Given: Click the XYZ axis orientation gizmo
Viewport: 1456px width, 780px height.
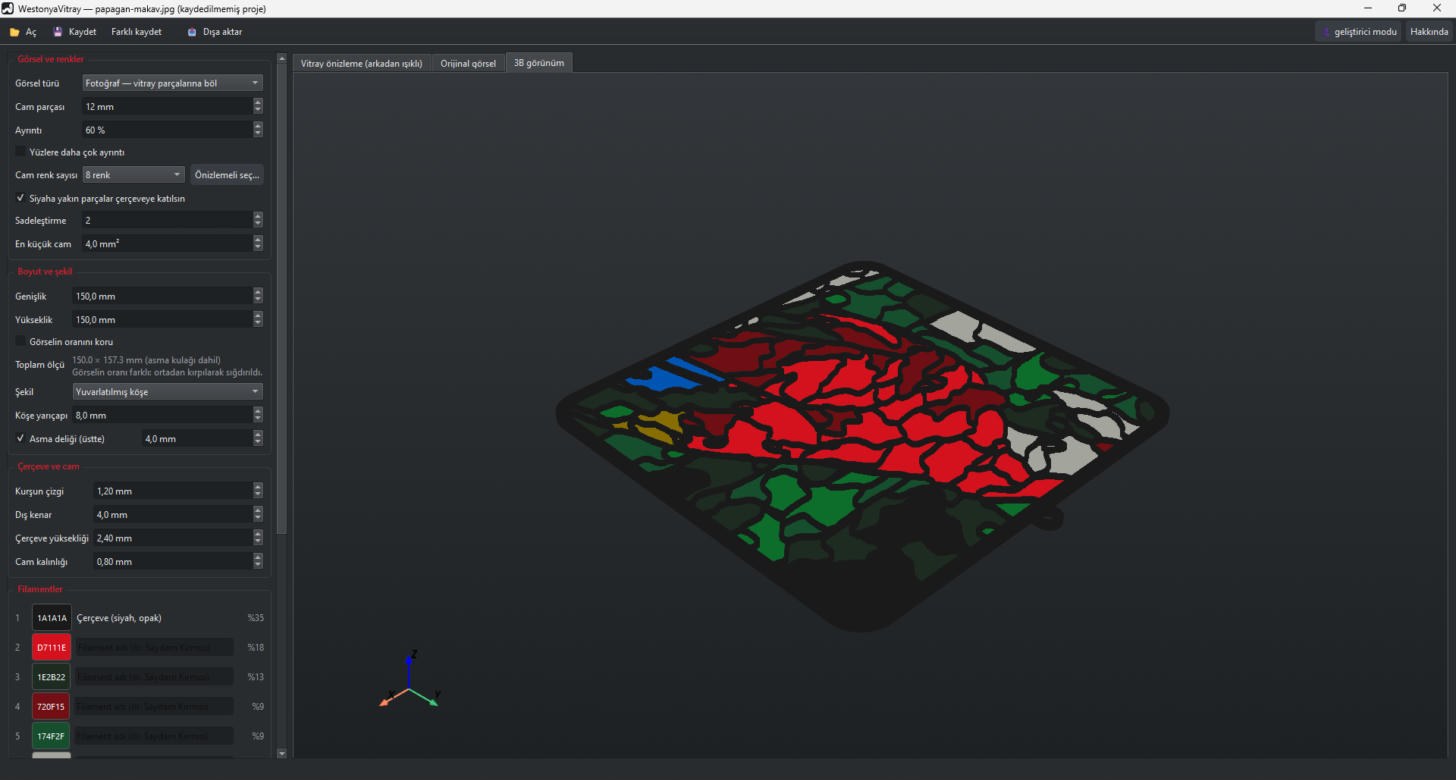Looking at the screenshot, I should click(410, 680).
